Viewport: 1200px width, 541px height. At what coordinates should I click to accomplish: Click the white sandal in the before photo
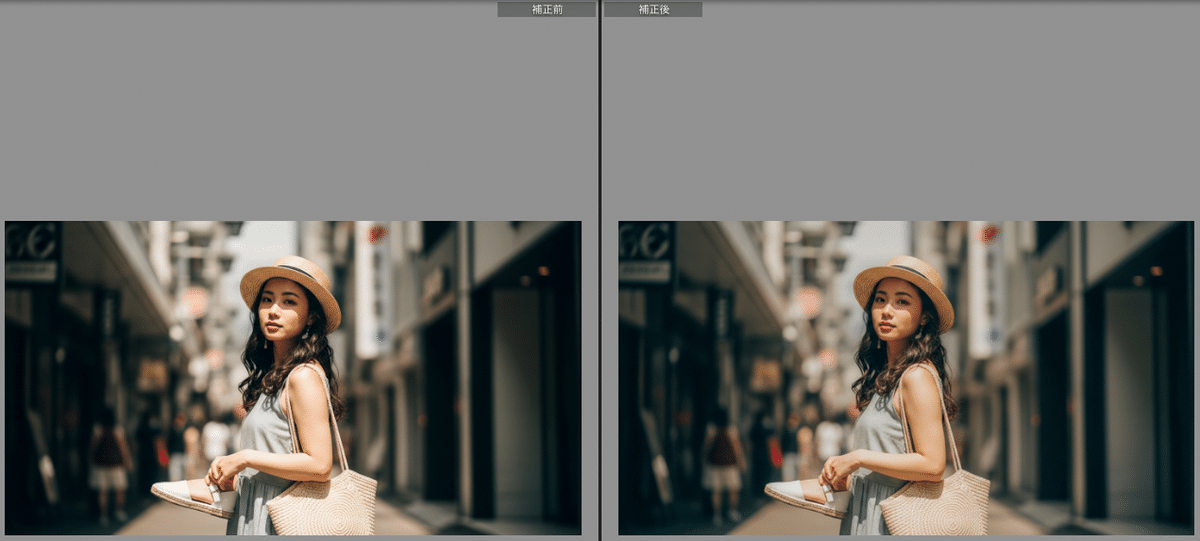coord(193,494)
